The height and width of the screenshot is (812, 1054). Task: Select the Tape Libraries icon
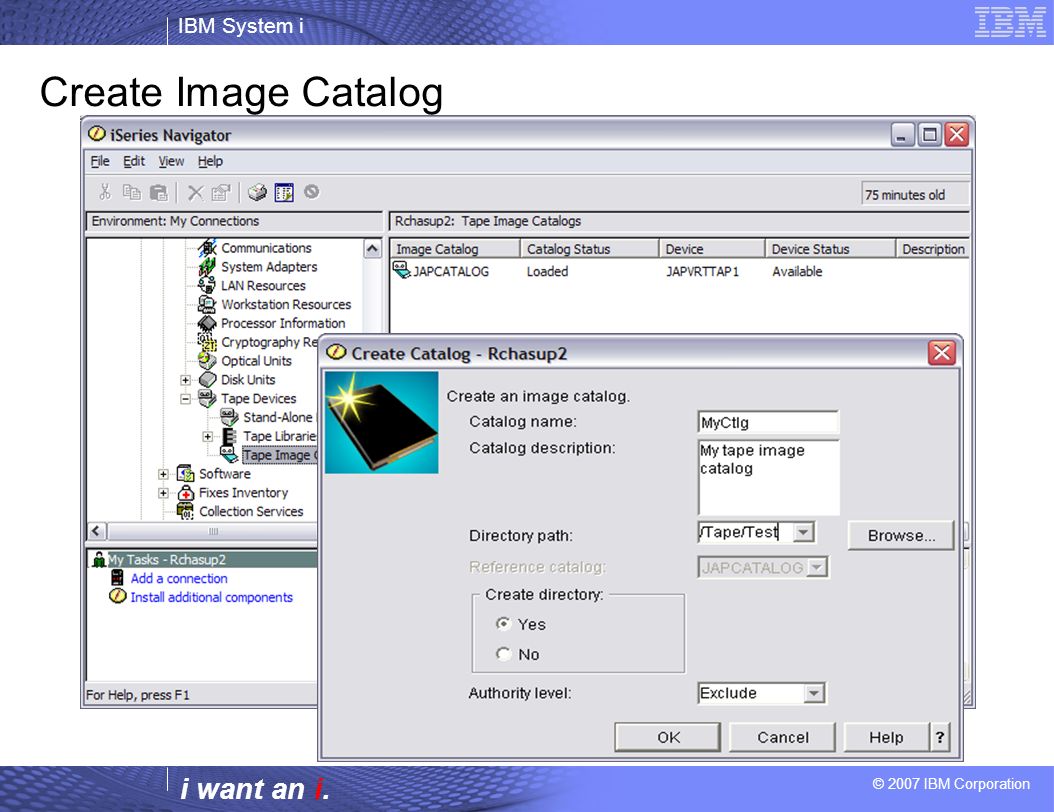(229, 436)
